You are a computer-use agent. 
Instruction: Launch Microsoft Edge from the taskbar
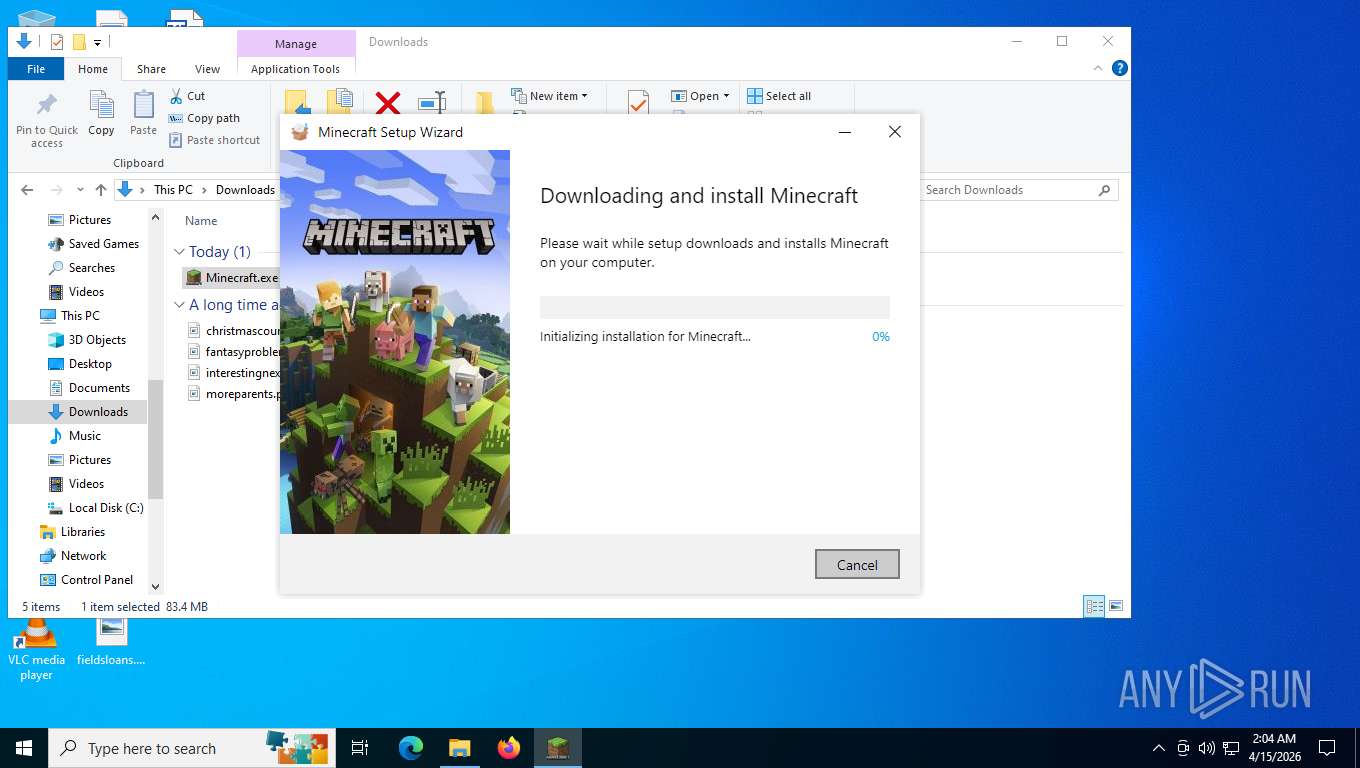click(x=411, y=748)
